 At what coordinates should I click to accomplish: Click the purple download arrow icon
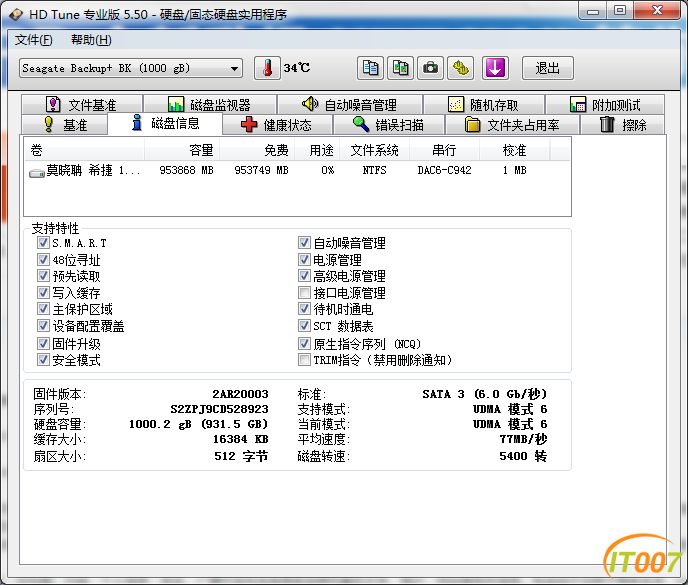pyautogui.click(x=495, y=68)
